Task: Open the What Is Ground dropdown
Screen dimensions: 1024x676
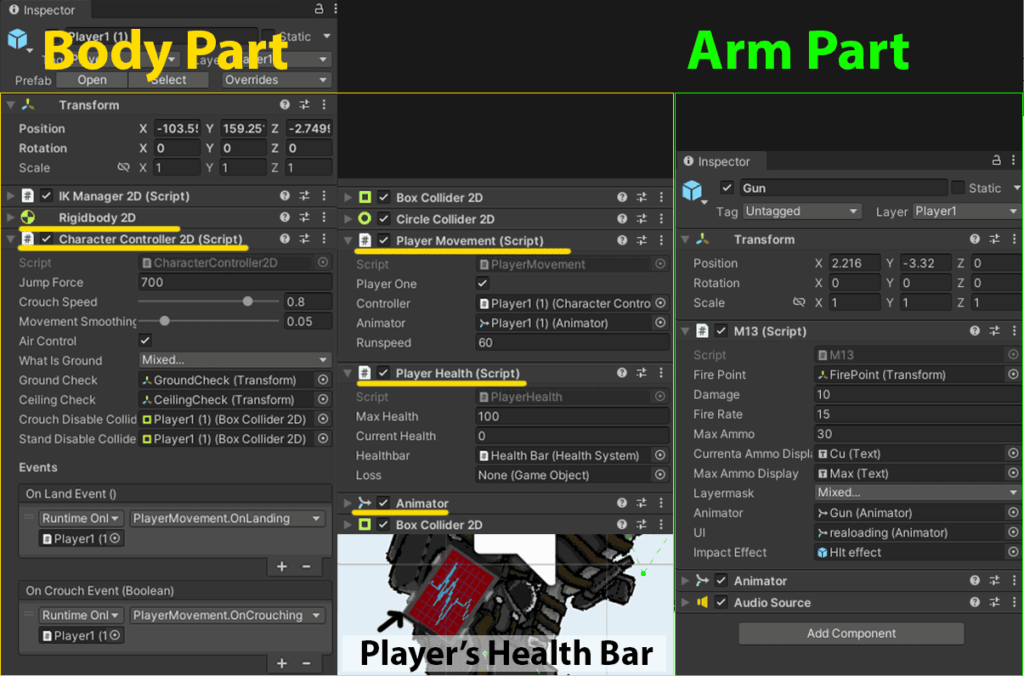Action: coord(235,360)
